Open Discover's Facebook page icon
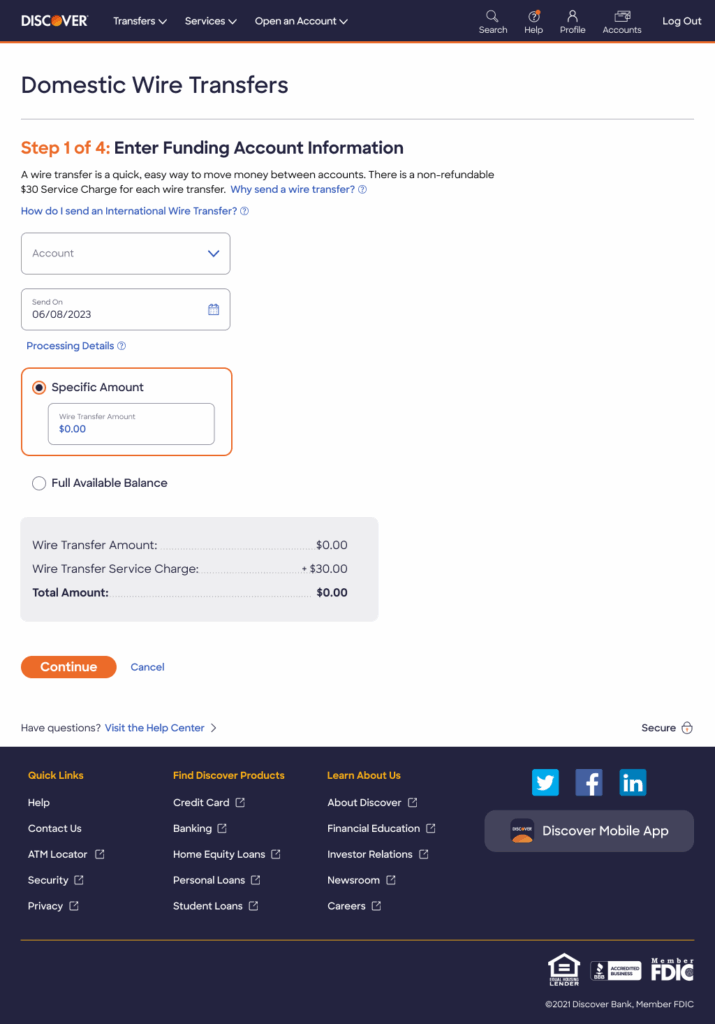 pos(589,783)
